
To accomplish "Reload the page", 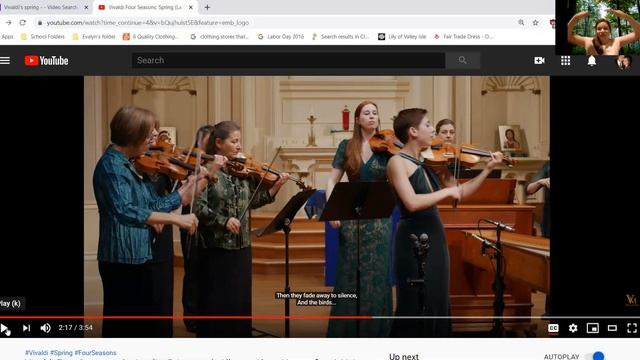I will [23, 23].
